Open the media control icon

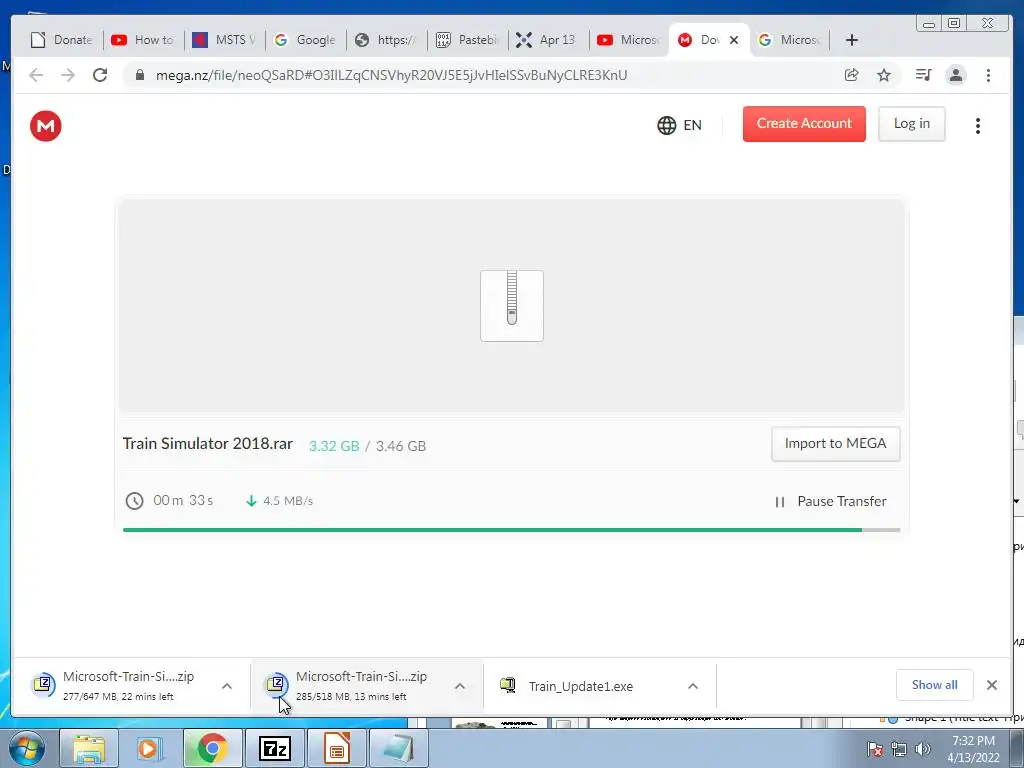[923, 75]
